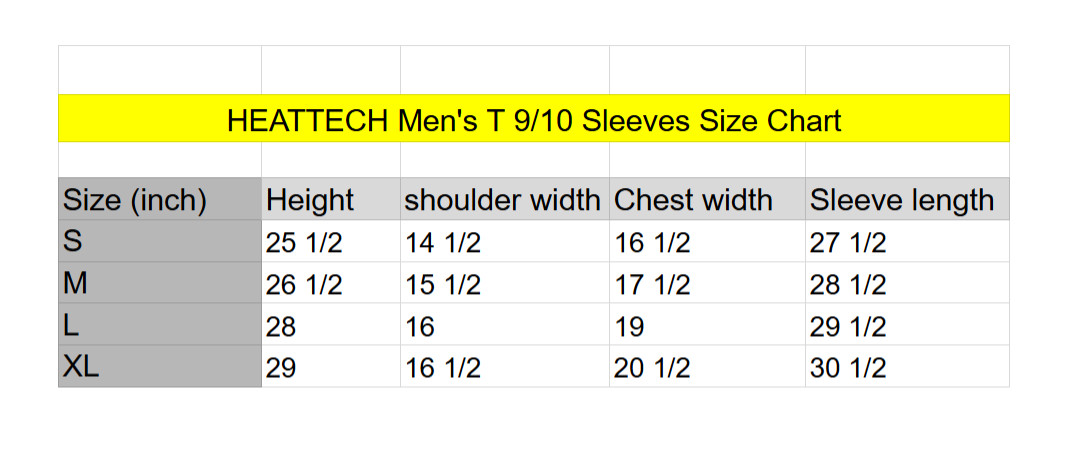This screenshot has height=459, width=1086.
Task: Click the L sleeve length value 29 1/2
Action: pos(906,326)
